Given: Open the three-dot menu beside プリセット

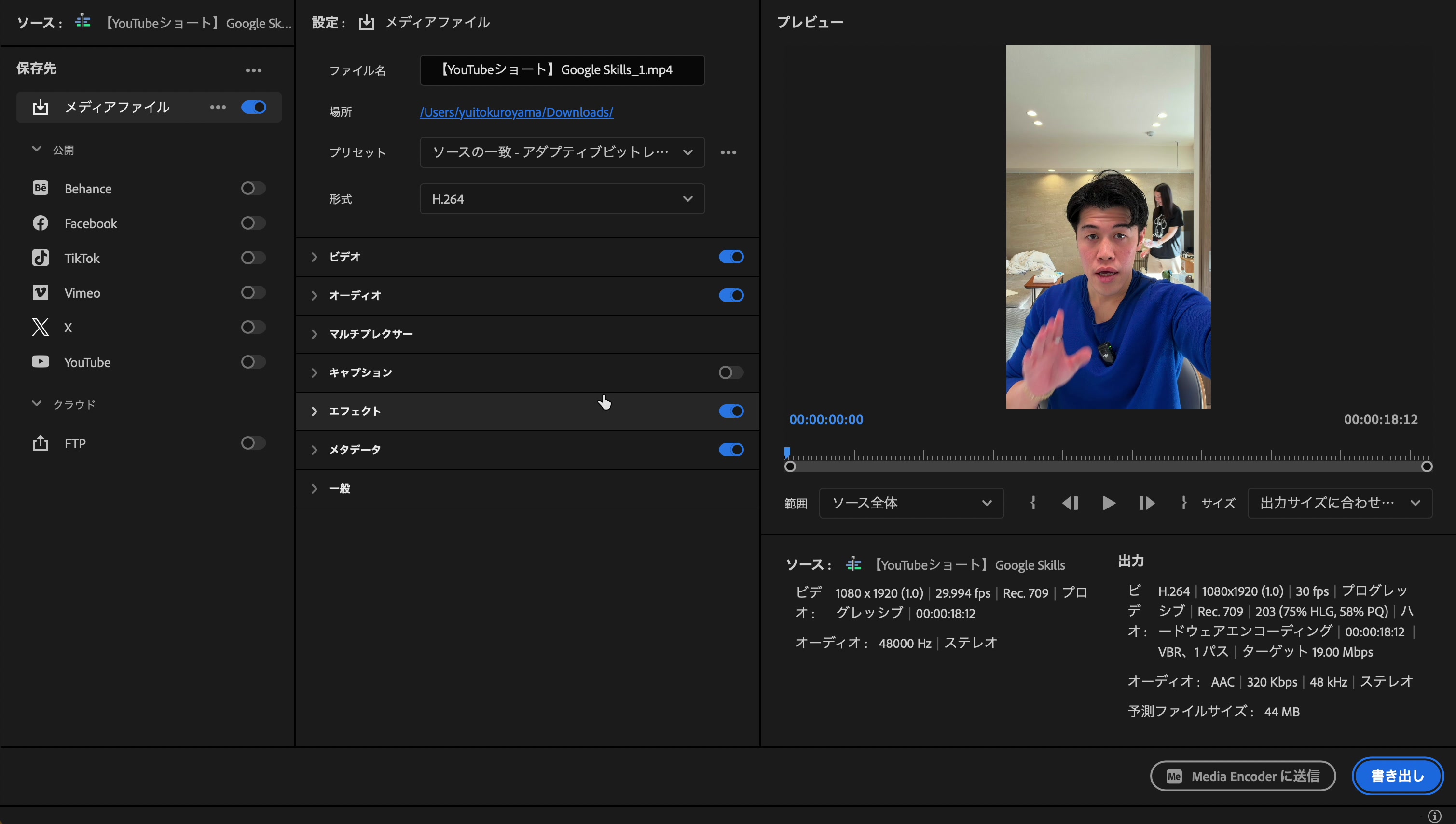Looking at the screenshot, I should click(728, 152).
